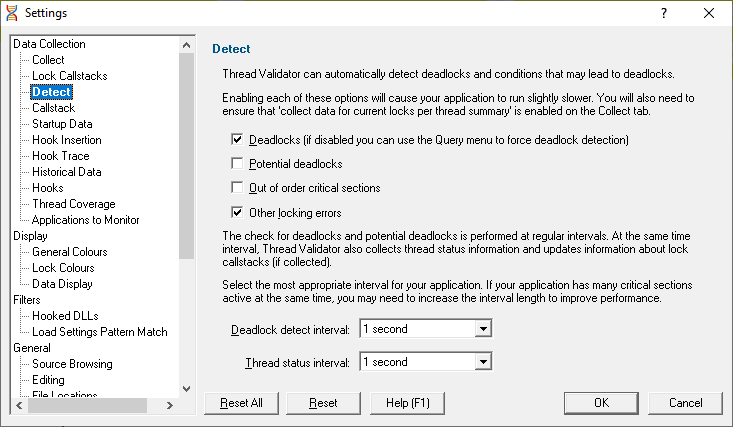
Task: Select Applications to Monitor
Action: 86,220
